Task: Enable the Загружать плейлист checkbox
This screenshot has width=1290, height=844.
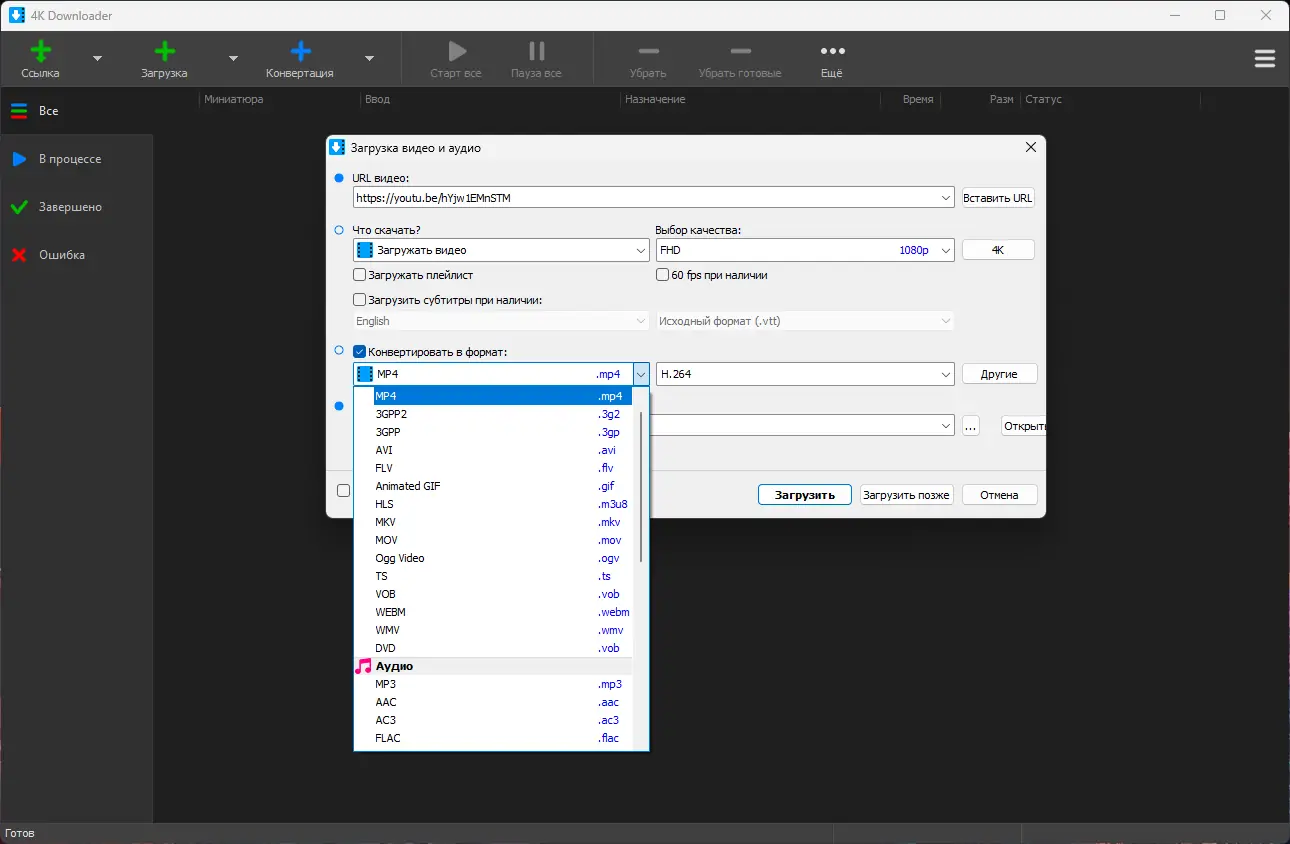Action: (x=360, y=275)
